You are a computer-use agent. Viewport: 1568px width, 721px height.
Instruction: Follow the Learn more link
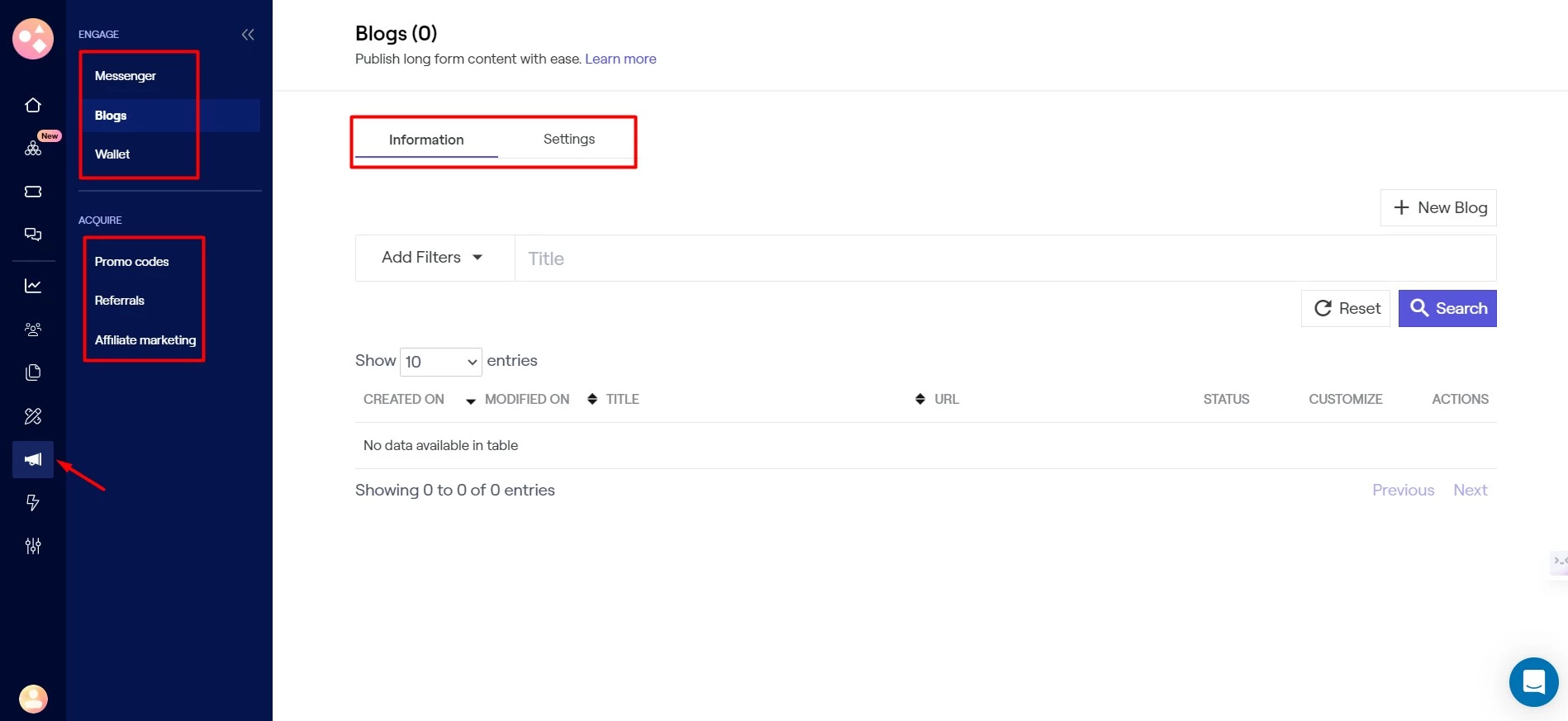click(620, 59)
